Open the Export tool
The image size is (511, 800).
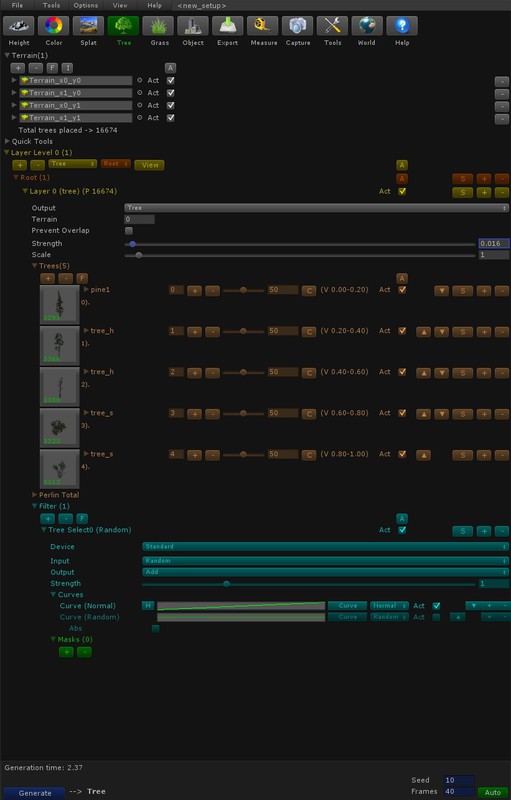(227, 26)
